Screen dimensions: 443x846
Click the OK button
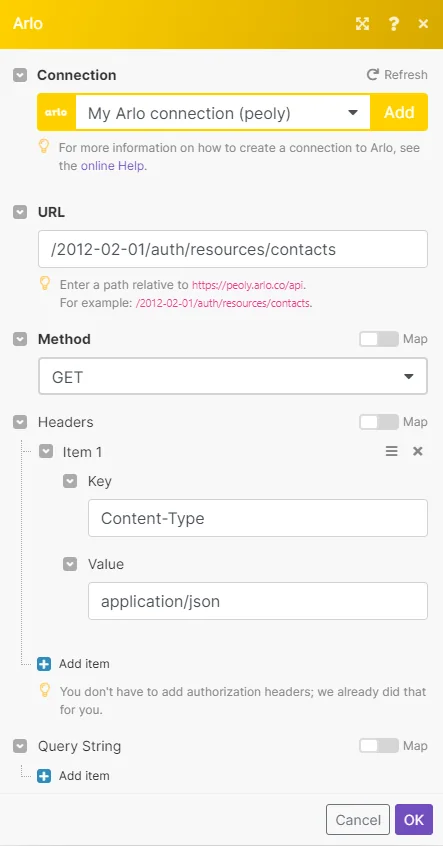click(x=414, y=820)
